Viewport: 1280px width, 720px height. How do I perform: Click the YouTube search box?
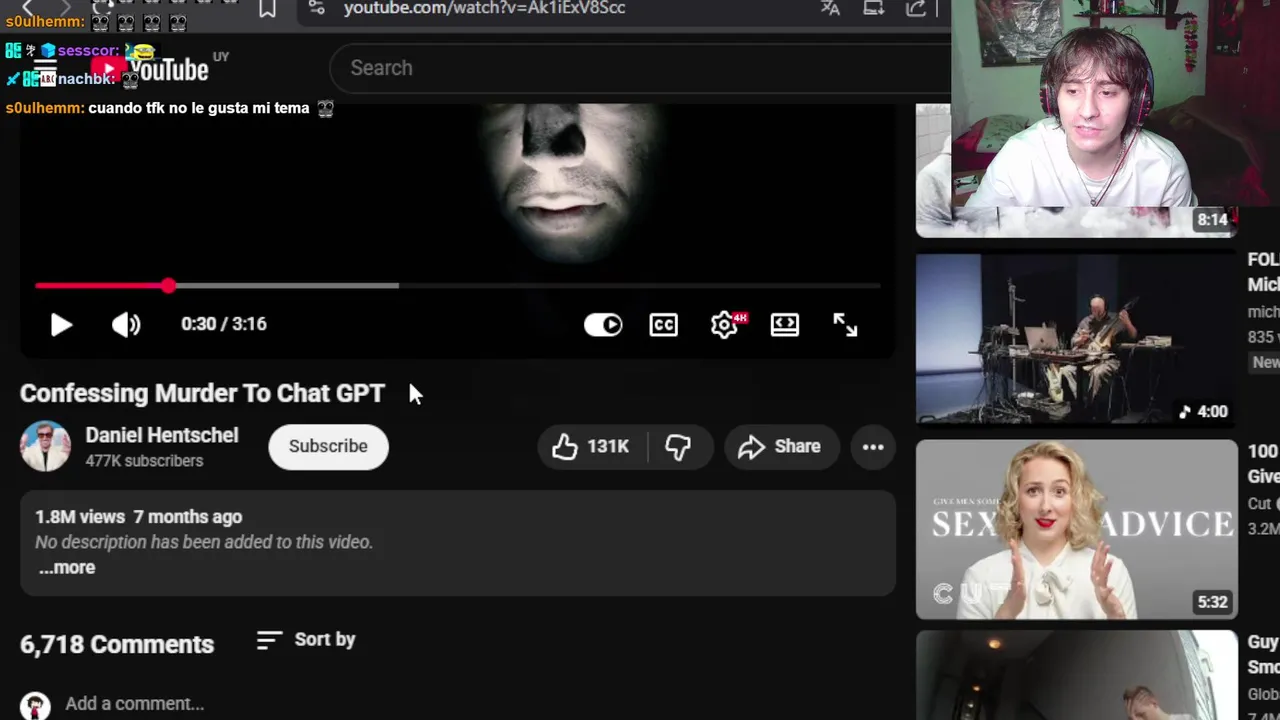[x=640, y=68]
